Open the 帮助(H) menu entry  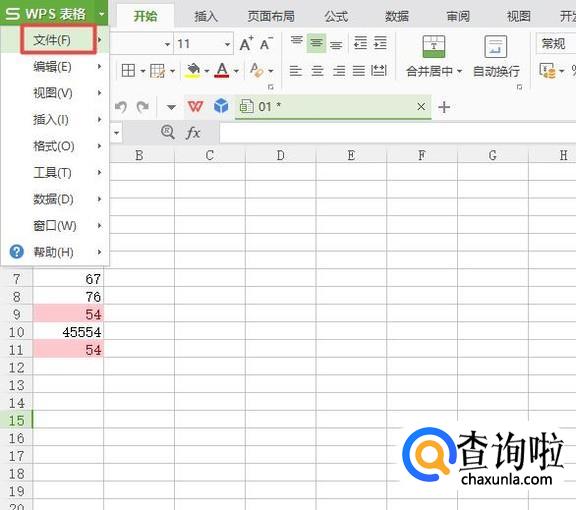(55, 252)
